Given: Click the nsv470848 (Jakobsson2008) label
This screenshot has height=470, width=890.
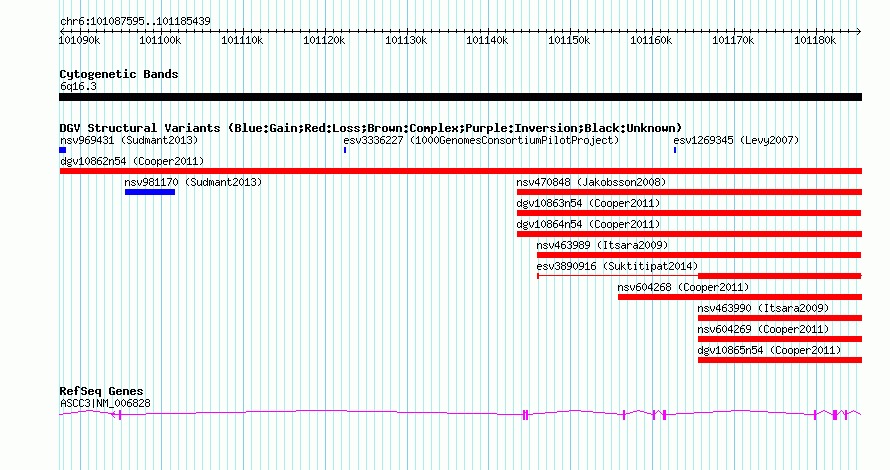Looking at the screenshot, I should pos(591,182).
